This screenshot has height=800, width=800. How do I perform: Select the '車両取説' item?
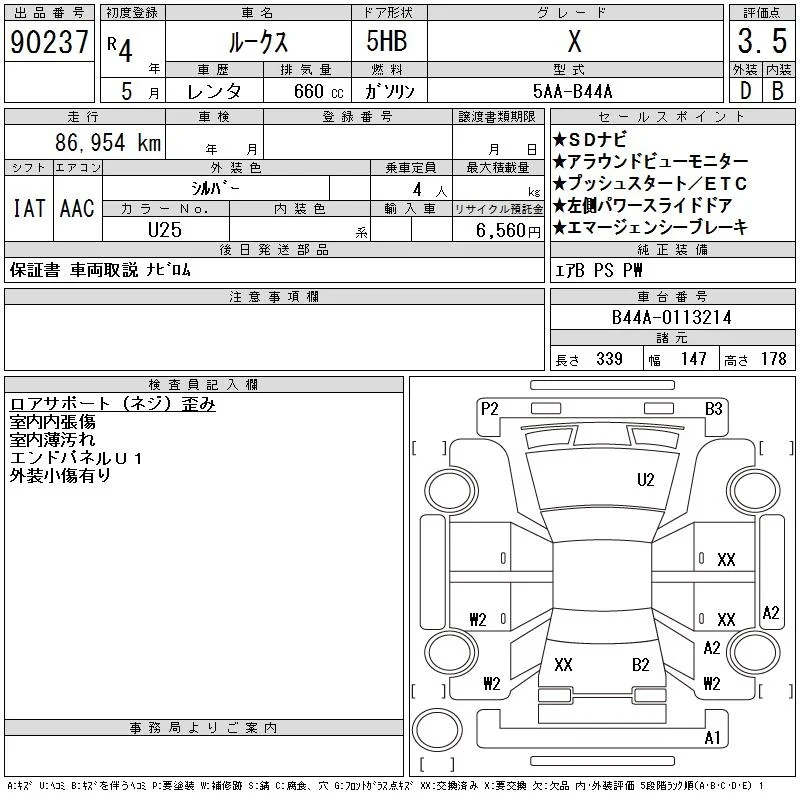pos(104,270)
